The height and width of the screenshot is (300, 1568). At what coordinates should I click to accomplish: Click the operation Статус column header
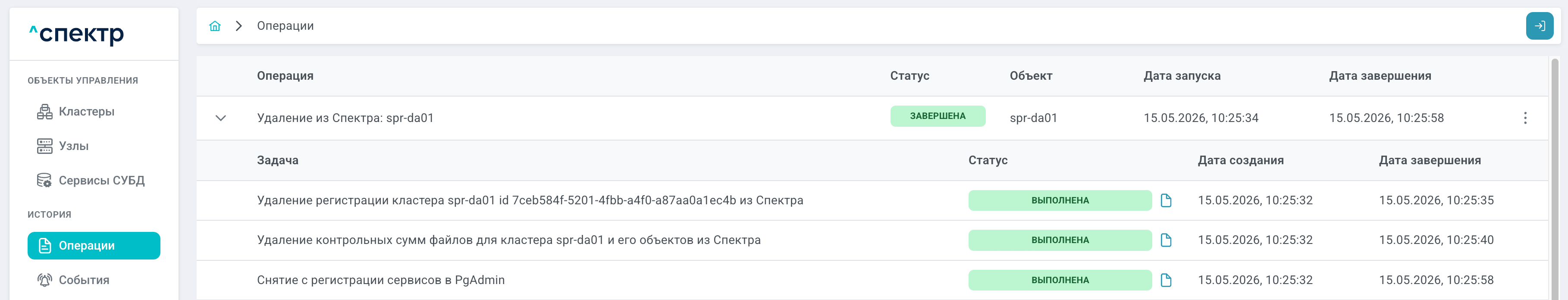[x=909, y=76]
